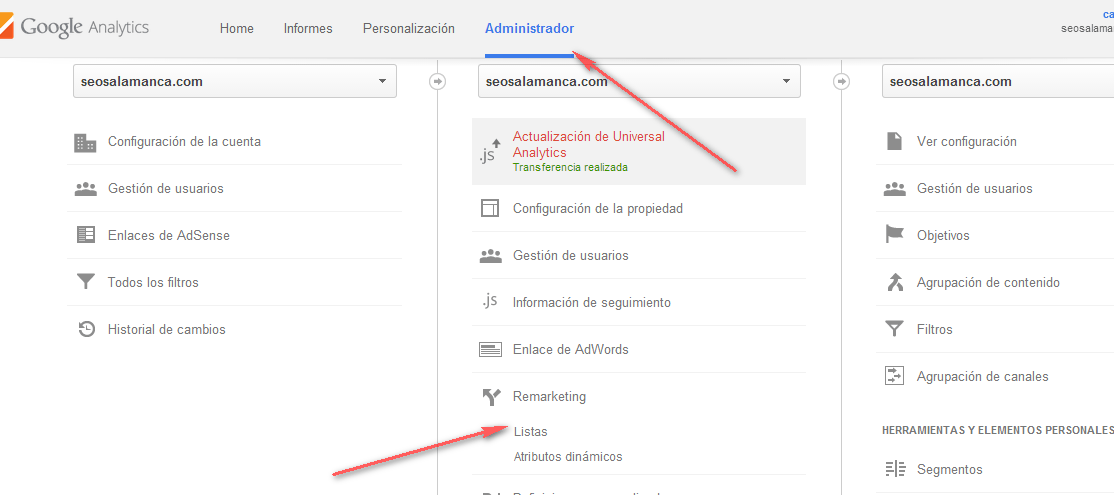
Task: Click the funnel icon beside Filtros in view column
Action: tap(894, 329)
